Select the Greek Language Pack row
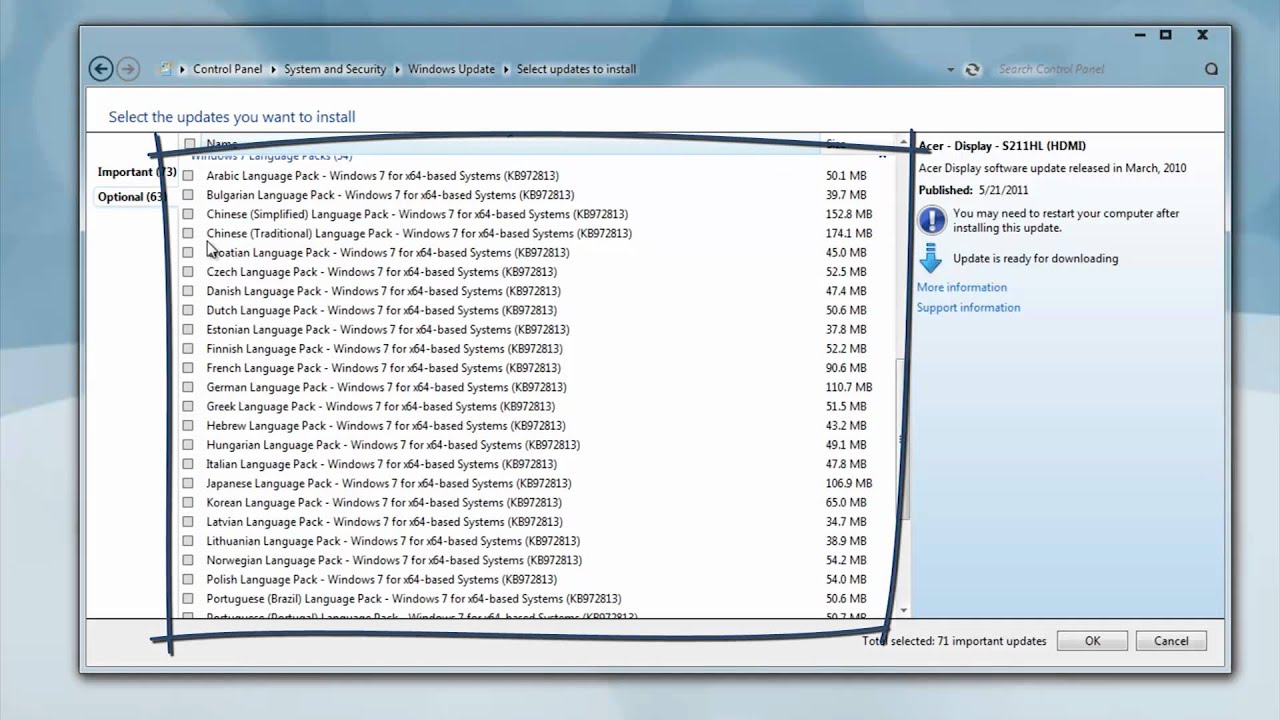This screenshot has height=720, width=1280. point(538,406)
